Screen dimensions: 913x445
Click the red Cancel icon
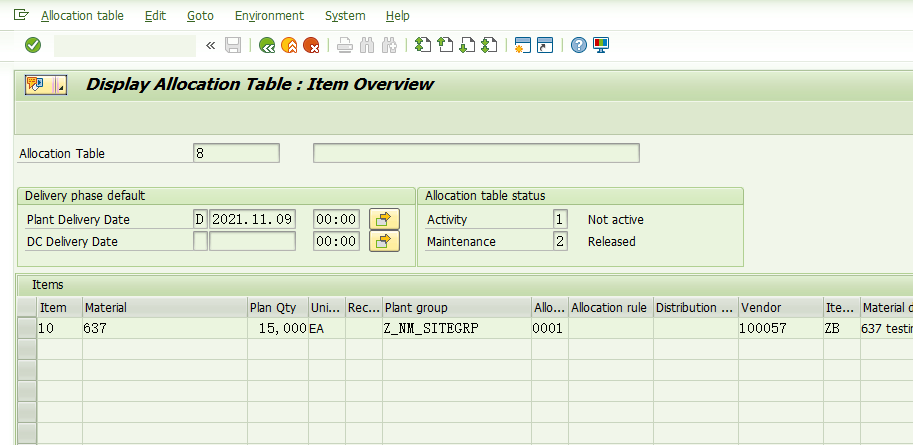coord(312,45)
